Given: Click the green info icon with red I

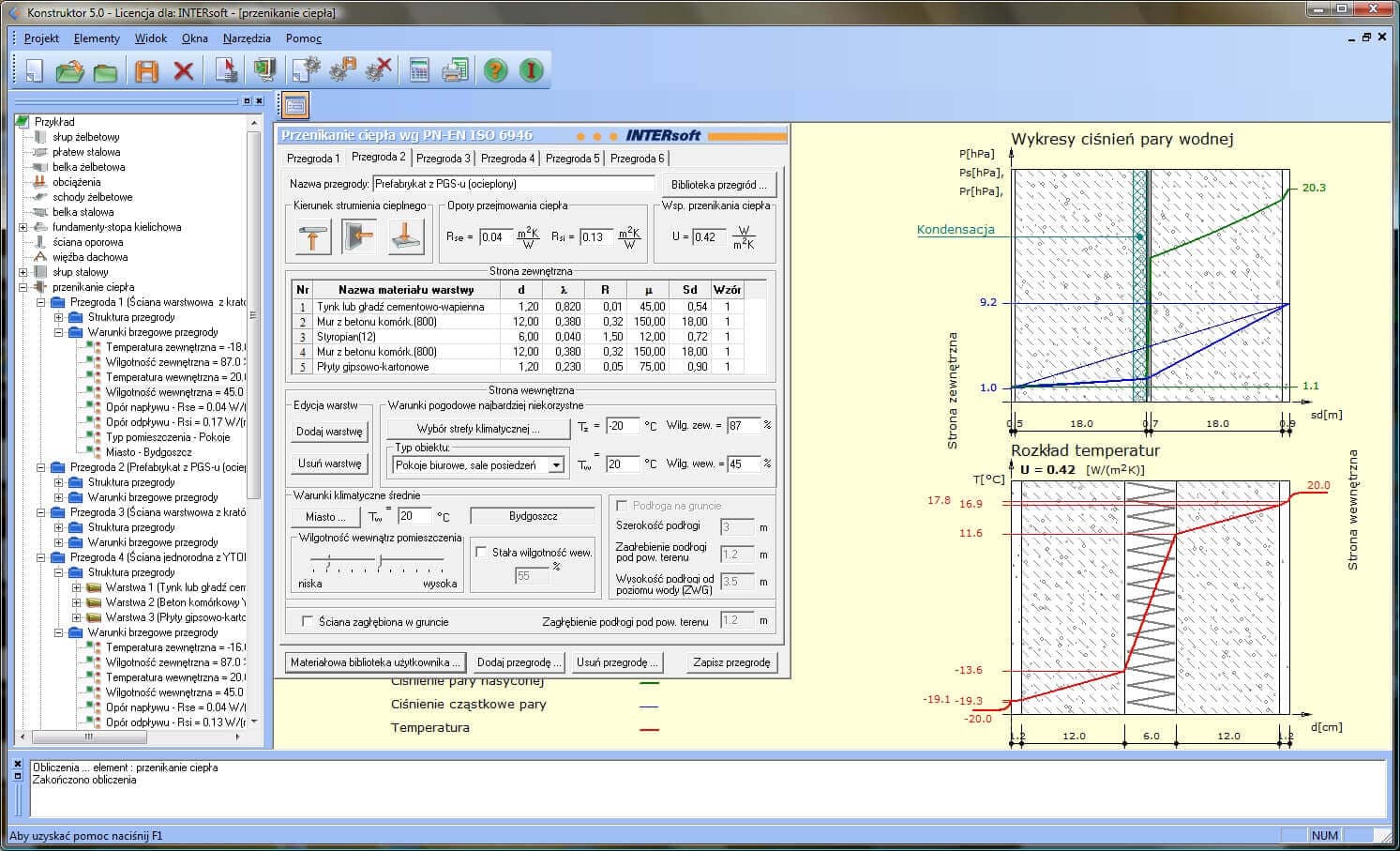Looking at the screenshot, I should (x=532, y=70).
